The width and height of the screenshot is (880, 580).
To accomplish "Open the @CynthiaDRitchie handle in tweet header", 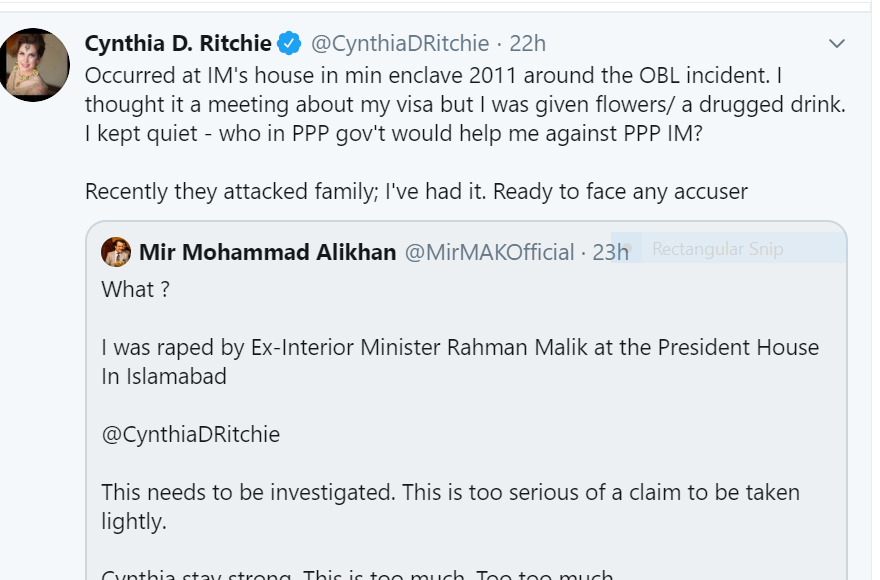I will pos(400,43).
